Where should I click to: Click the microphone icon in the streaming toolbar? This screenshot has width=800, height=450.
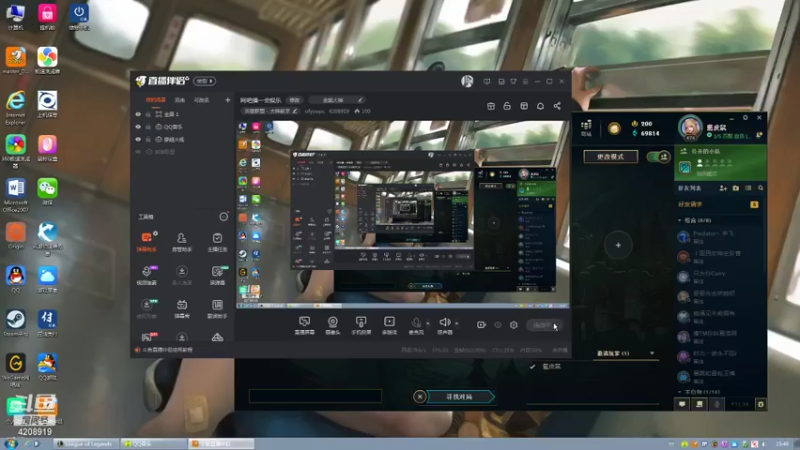click(x=416, y=323)
